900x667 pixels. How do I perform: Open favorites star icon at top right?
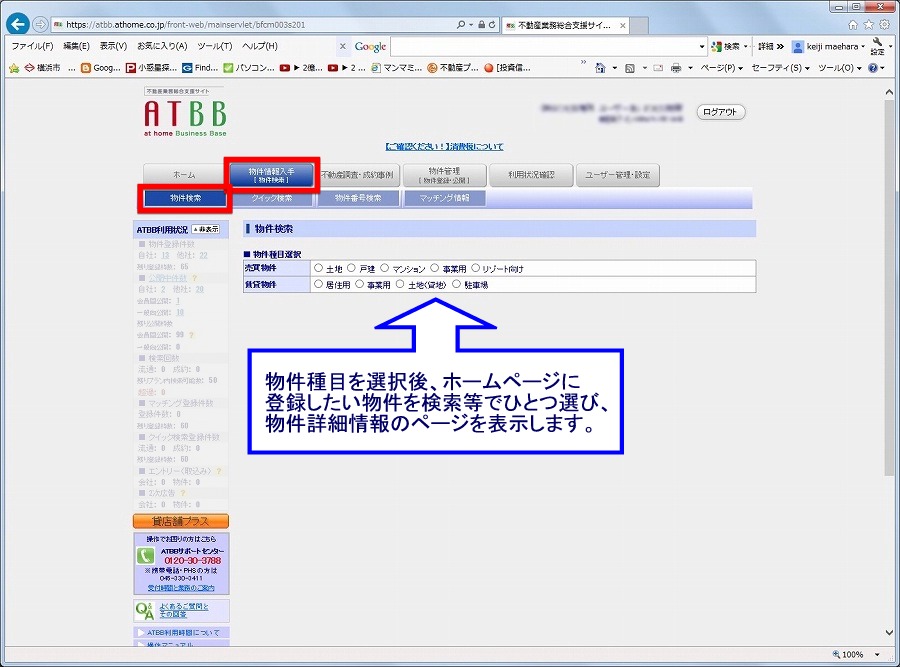[868, 25]
